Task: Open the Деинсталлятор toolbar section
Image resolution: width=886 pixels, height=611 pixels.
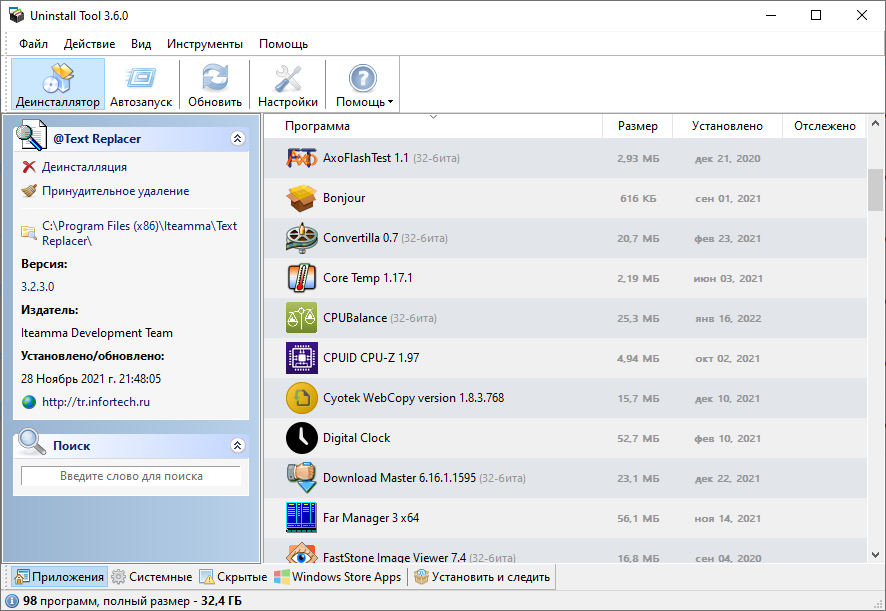Action: click(58, 84)
